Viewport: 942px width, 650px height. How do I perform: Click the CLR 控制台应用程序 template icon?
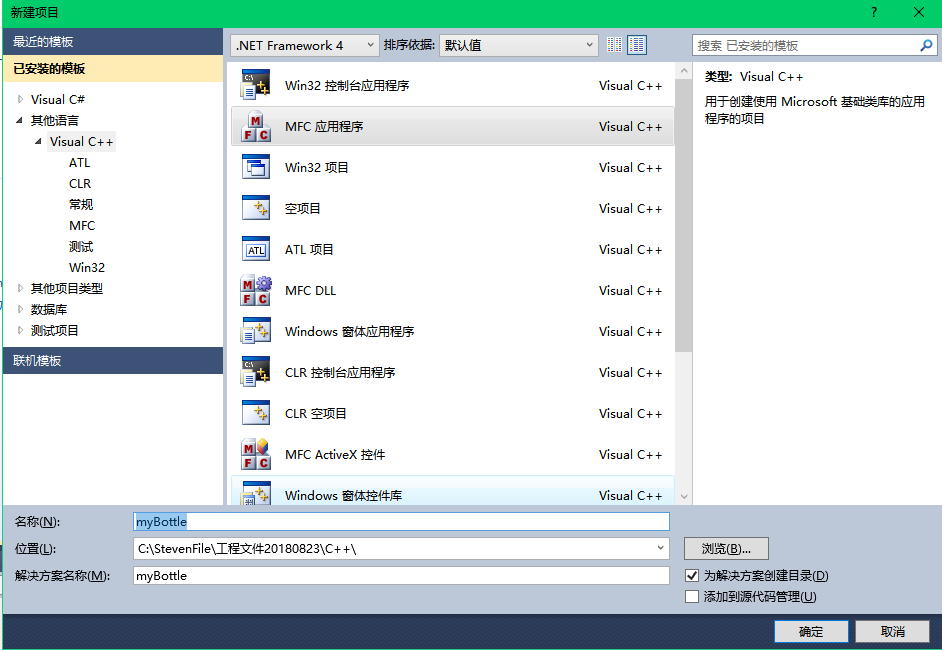pos(255,372)
